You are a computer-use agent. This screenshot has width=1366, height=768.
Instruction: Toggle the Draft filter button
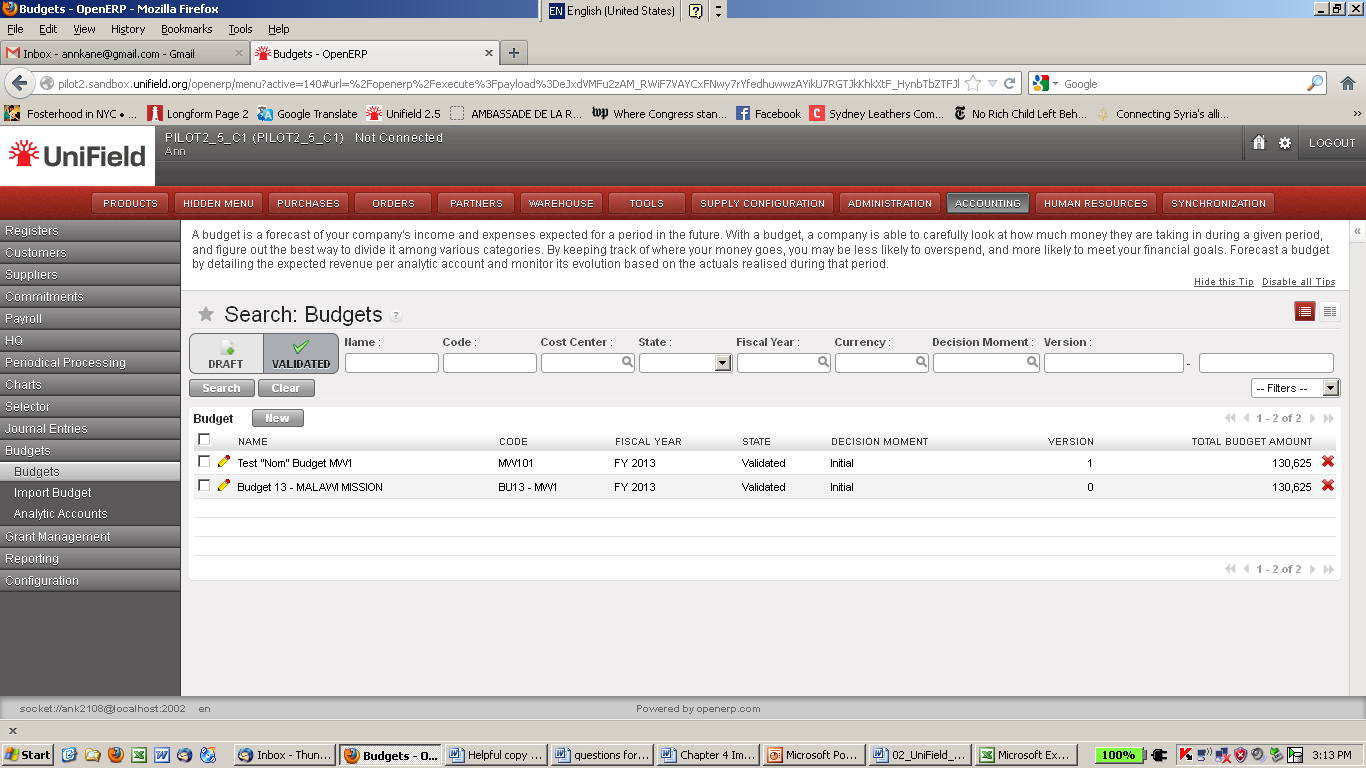[x=226, y=353]
